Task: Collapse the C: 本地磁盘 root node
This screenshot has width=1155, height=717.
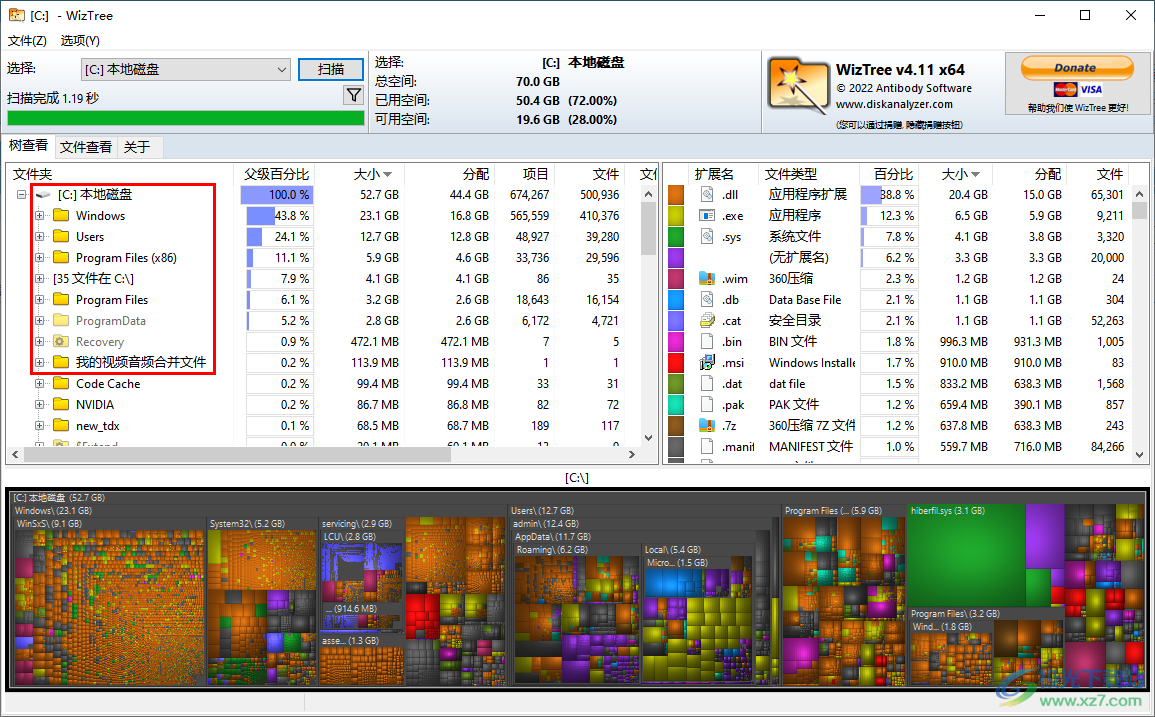Action: tap(21, 195)
